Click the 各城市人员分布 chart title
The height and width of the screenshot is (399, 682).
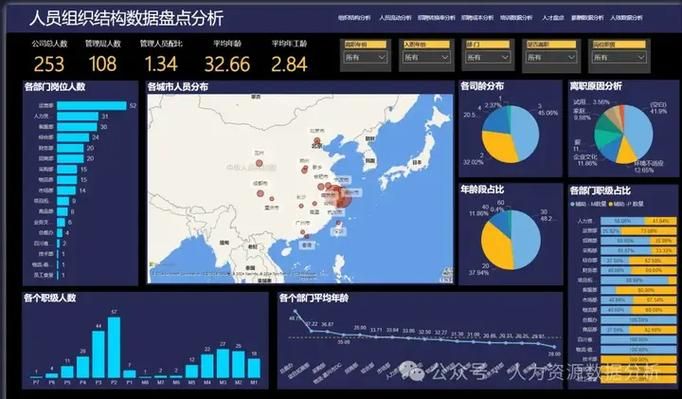tap(178, 87)
